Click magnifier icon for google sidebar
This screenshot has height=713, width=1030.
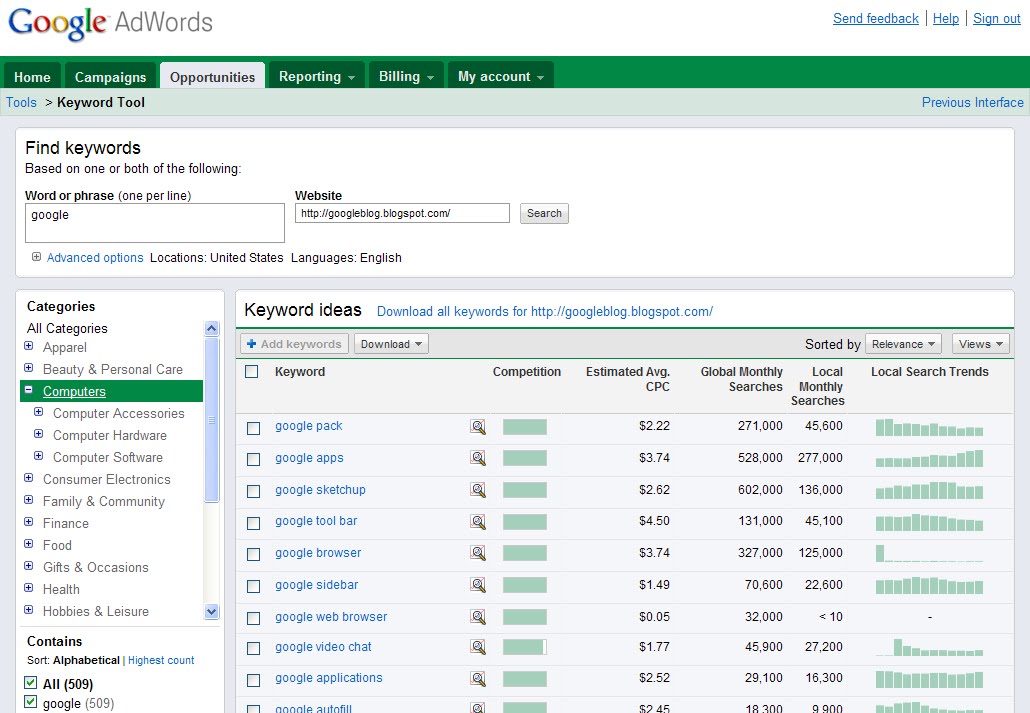(x=478, y=585)
